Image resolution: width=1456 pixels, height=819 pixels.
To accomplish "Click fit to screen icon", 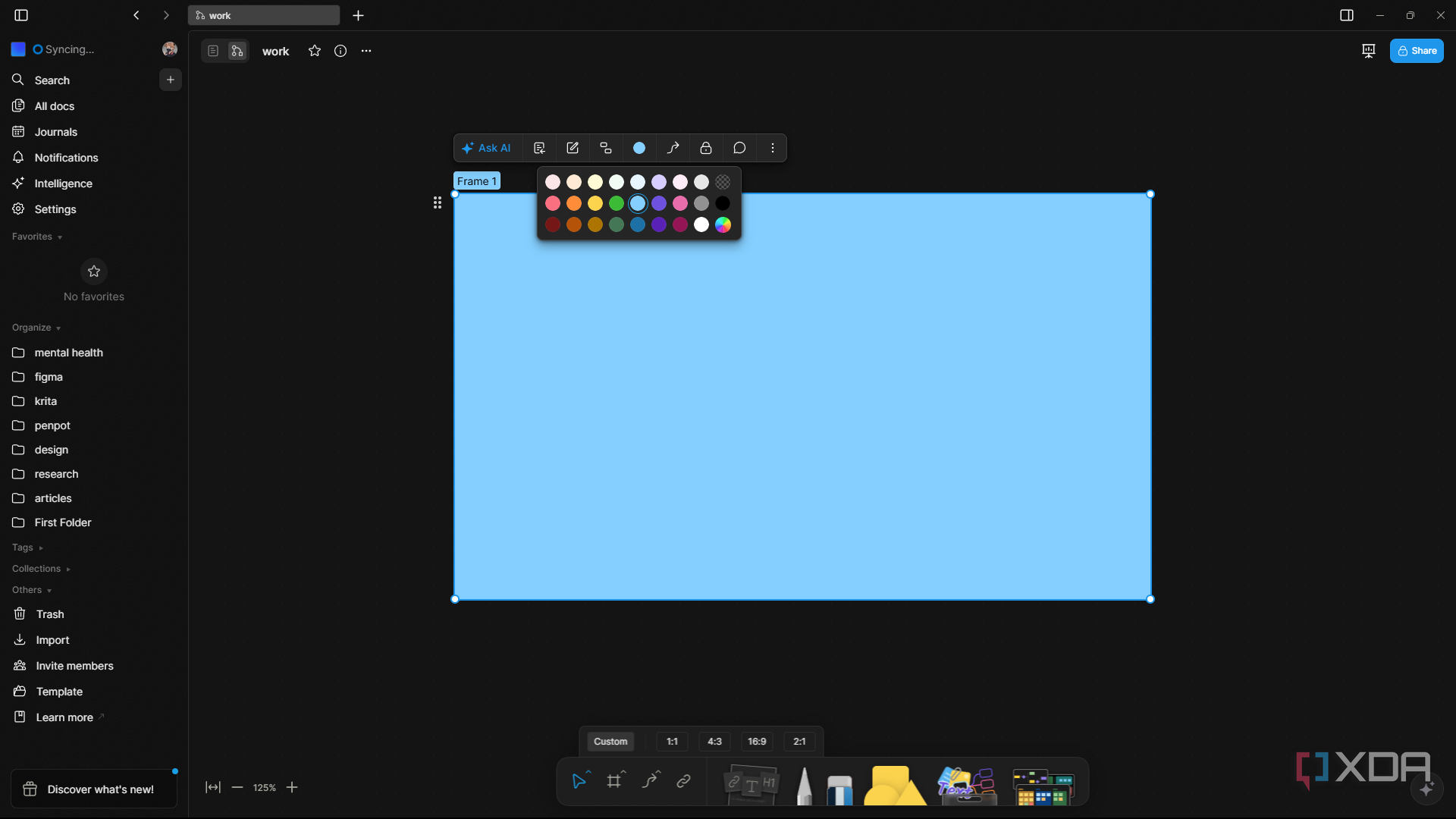I will [x=213, y=787].
